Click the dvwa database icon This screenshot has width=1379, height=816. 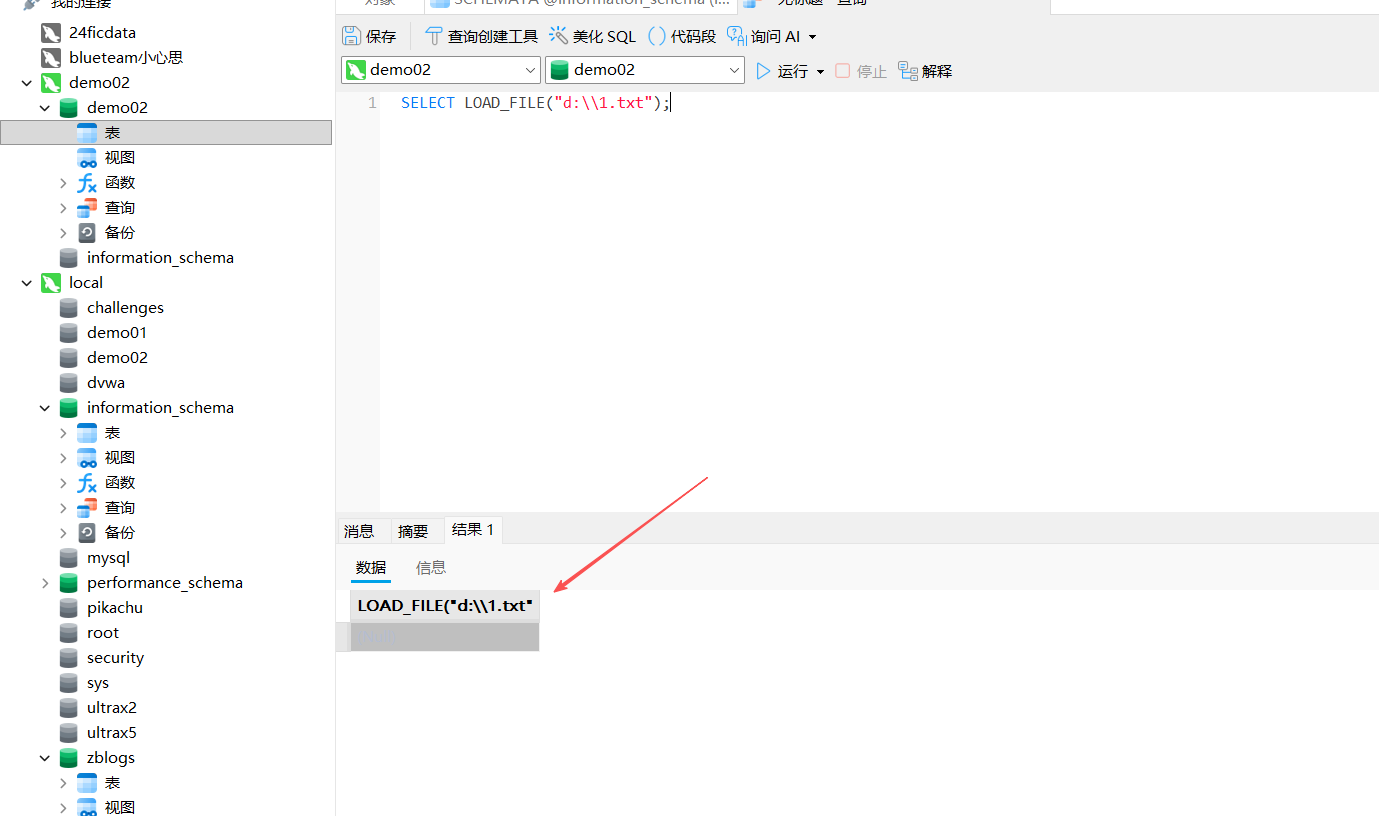pos(68,383)
